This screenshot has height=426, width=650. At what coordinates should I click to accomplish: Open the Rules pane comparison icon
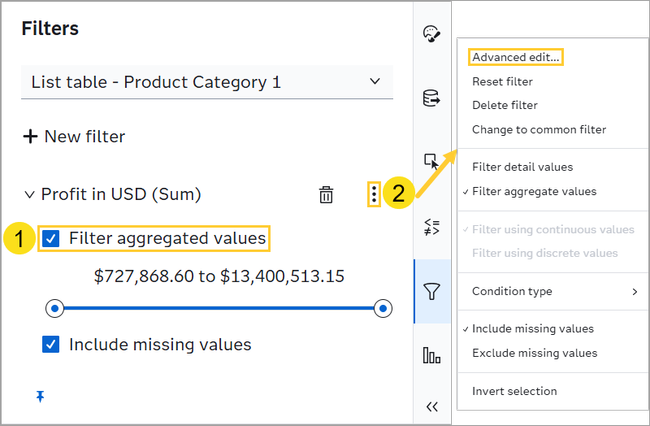pyautogui.click(x=432, y=227)
